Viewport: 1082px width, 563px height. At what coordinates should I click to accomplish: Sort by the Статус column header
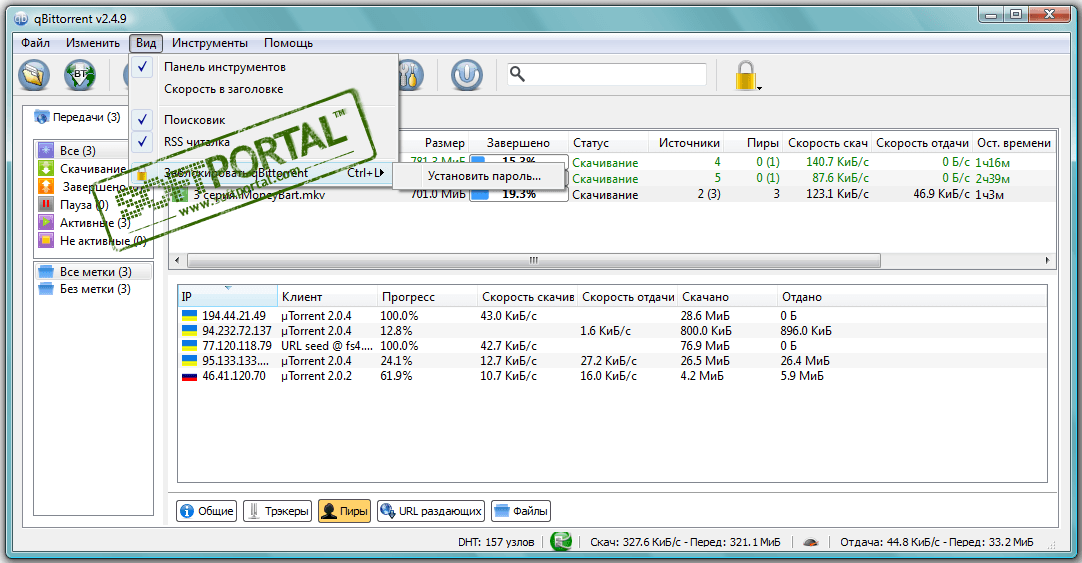pos(608,143)
